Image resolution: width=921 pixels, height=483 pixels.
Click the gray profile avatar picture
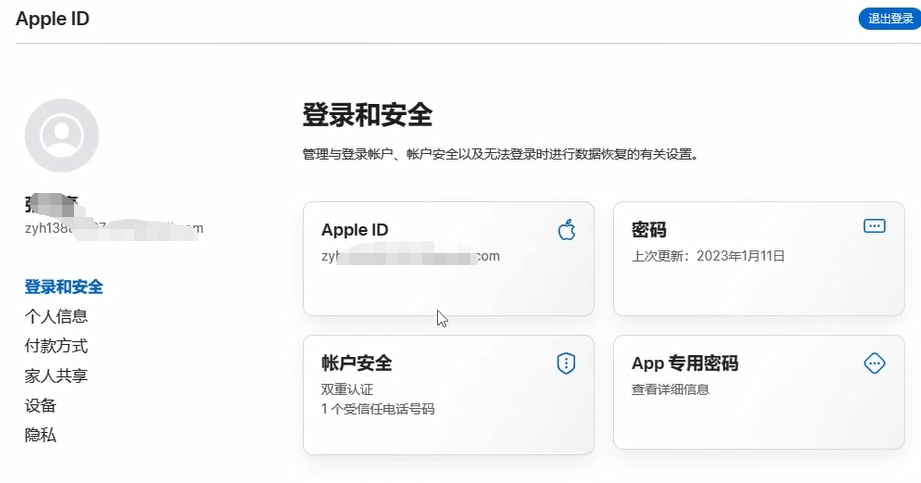(62, 135)
